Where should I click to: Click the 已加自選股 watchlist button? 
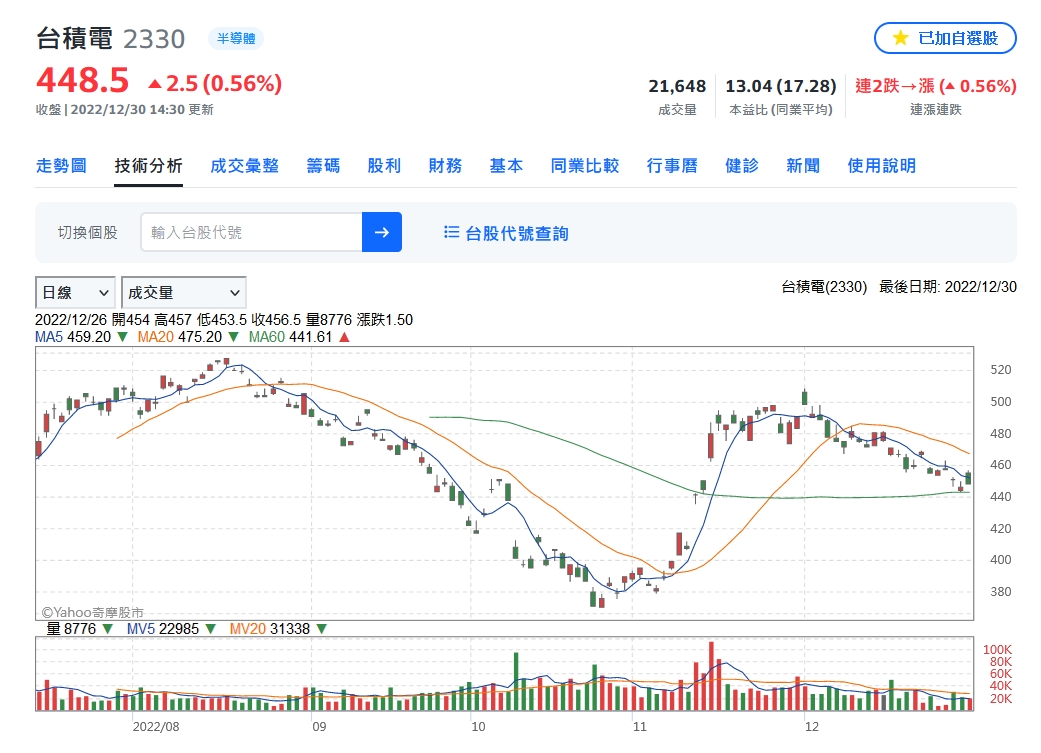pyautogui.click(x=945, y=38)
